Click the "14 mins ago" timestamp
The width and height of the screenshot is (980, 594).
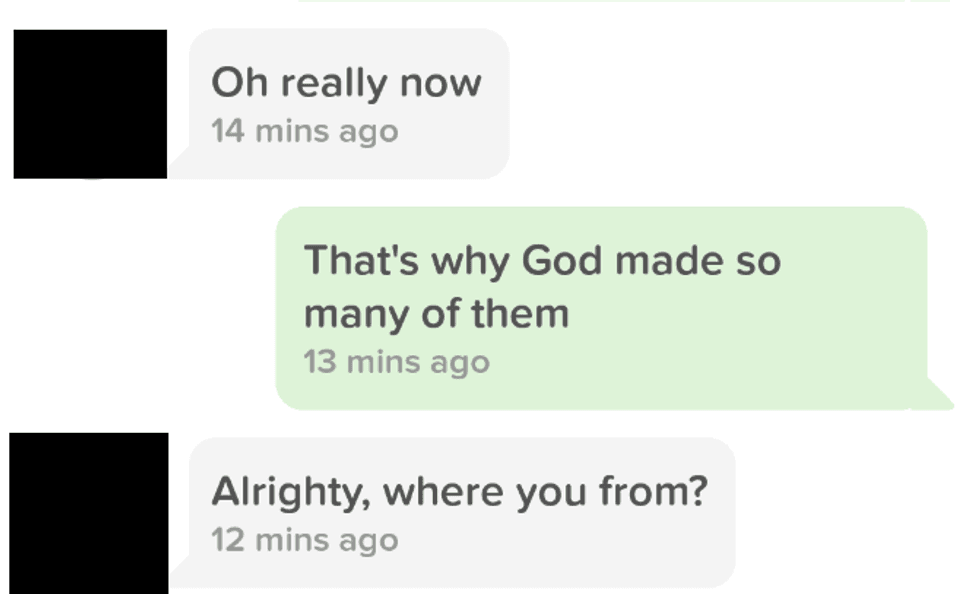point(304,131)
